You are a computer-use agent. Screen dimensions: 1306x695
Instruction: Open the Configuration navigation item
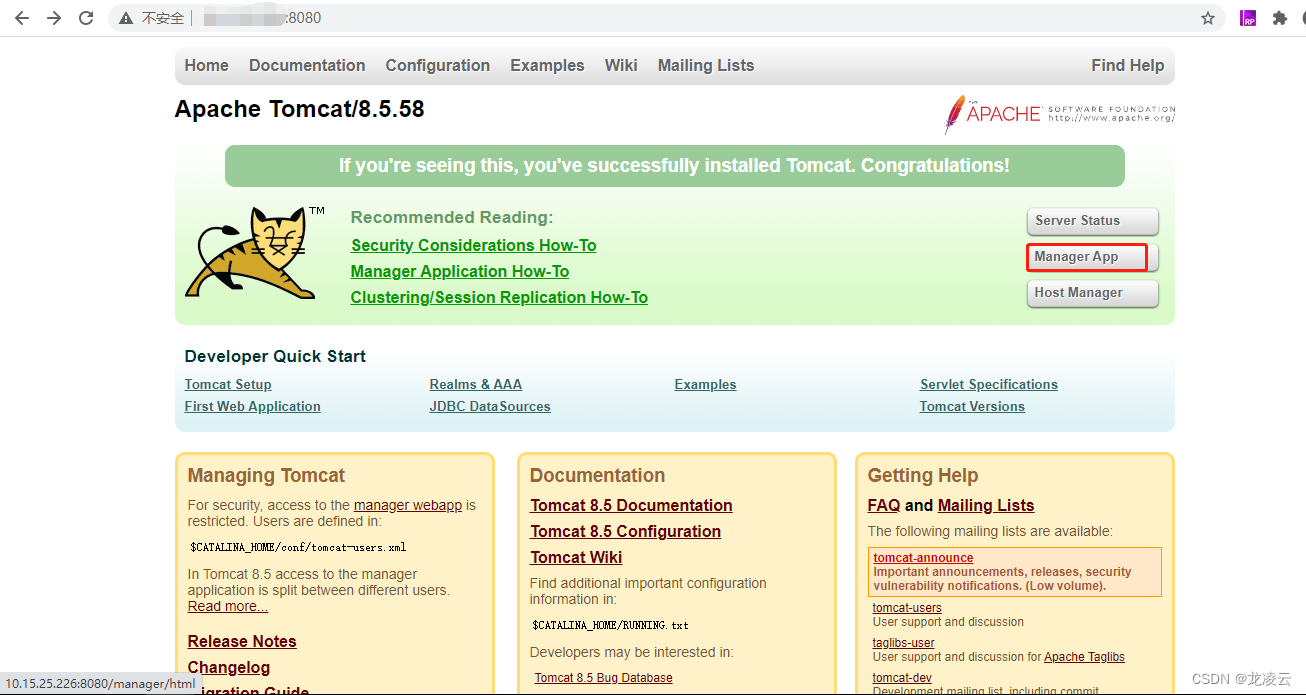coord(438,66)
